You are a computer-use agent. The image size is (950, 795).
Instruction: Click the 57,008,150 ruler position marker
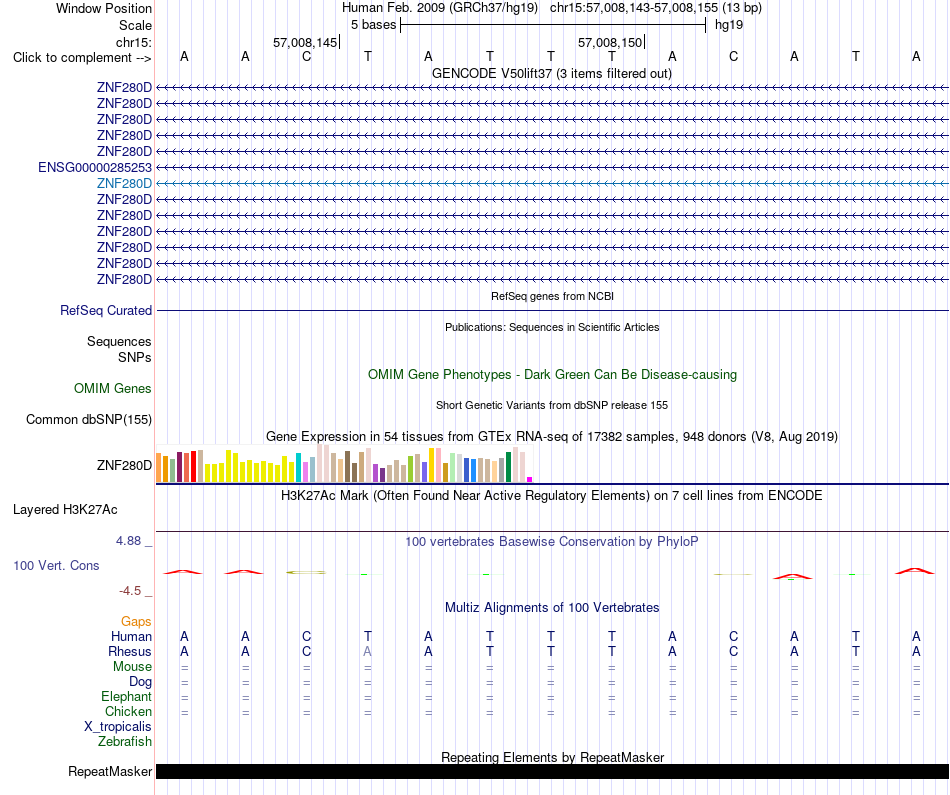tap(610, 42)
